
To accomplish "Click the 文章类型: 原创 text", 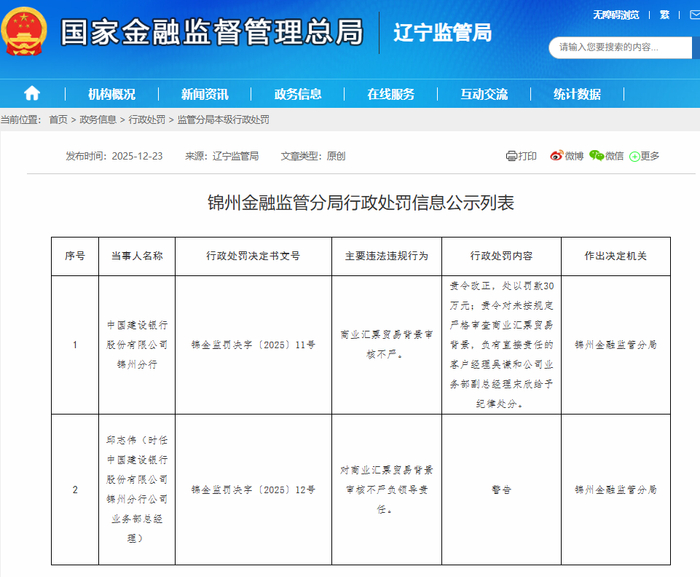I will 313,156.
